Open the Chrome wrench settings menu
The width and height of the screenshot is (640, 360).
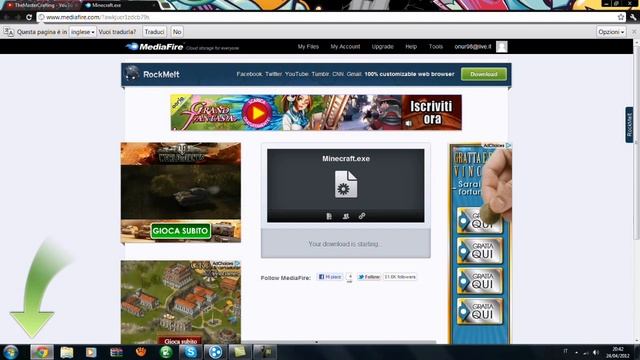click(633, 17)
